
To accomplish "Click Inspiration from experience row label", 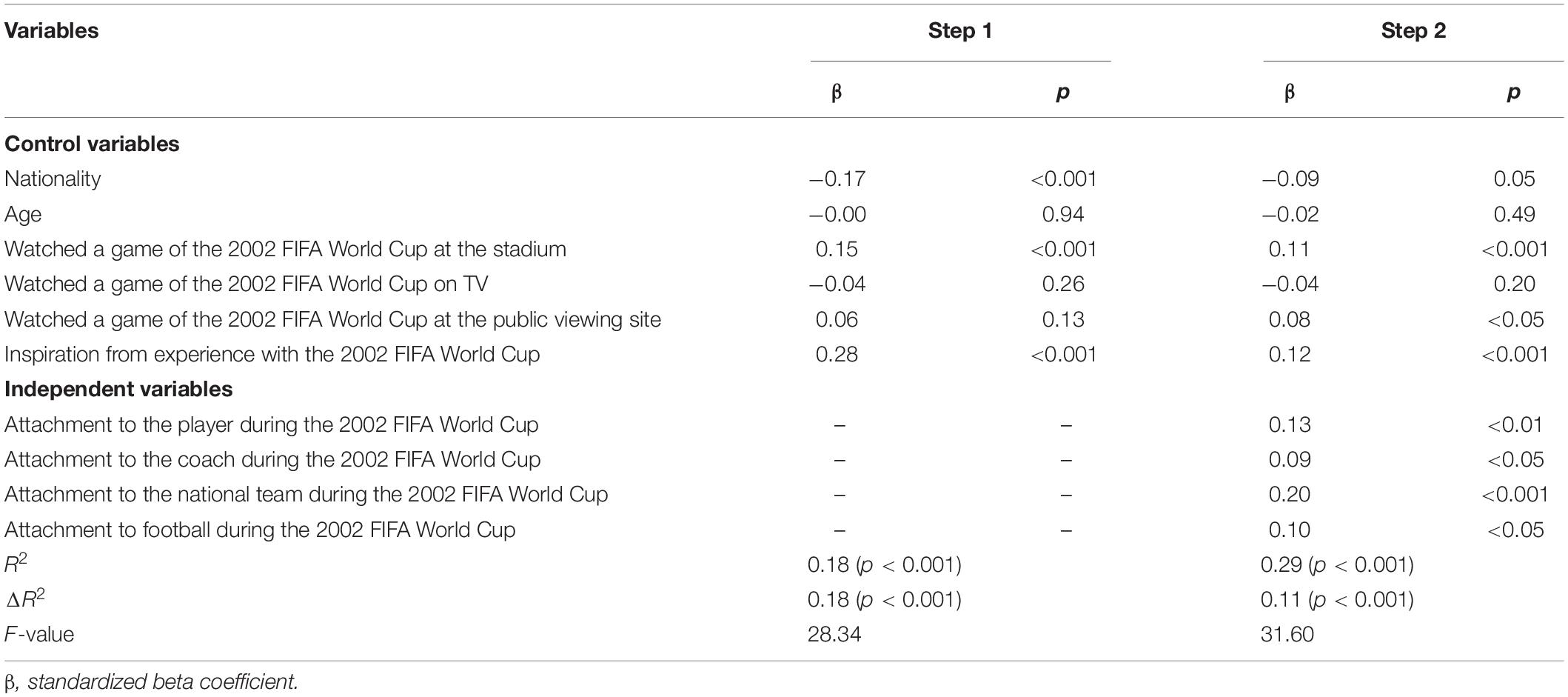I will pyautogui.click(x=272, y=354).
